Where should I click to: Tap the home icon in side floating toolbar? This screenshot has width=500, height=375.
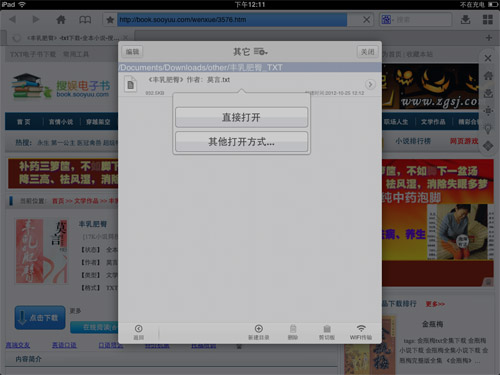click(x=488, y=76)
